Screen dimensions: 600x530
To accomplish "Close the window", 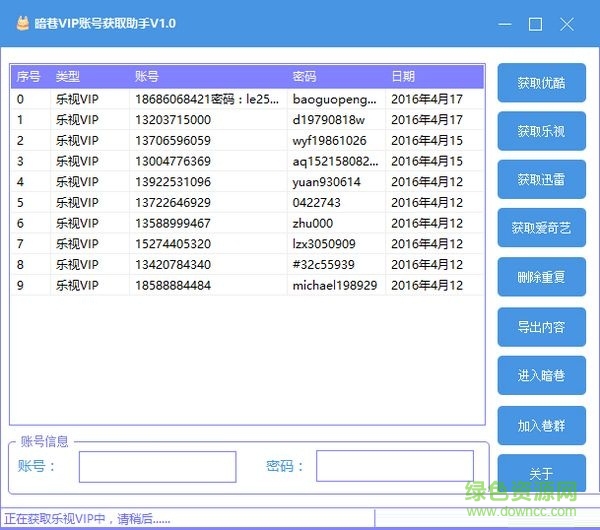I will pos(567,24).
